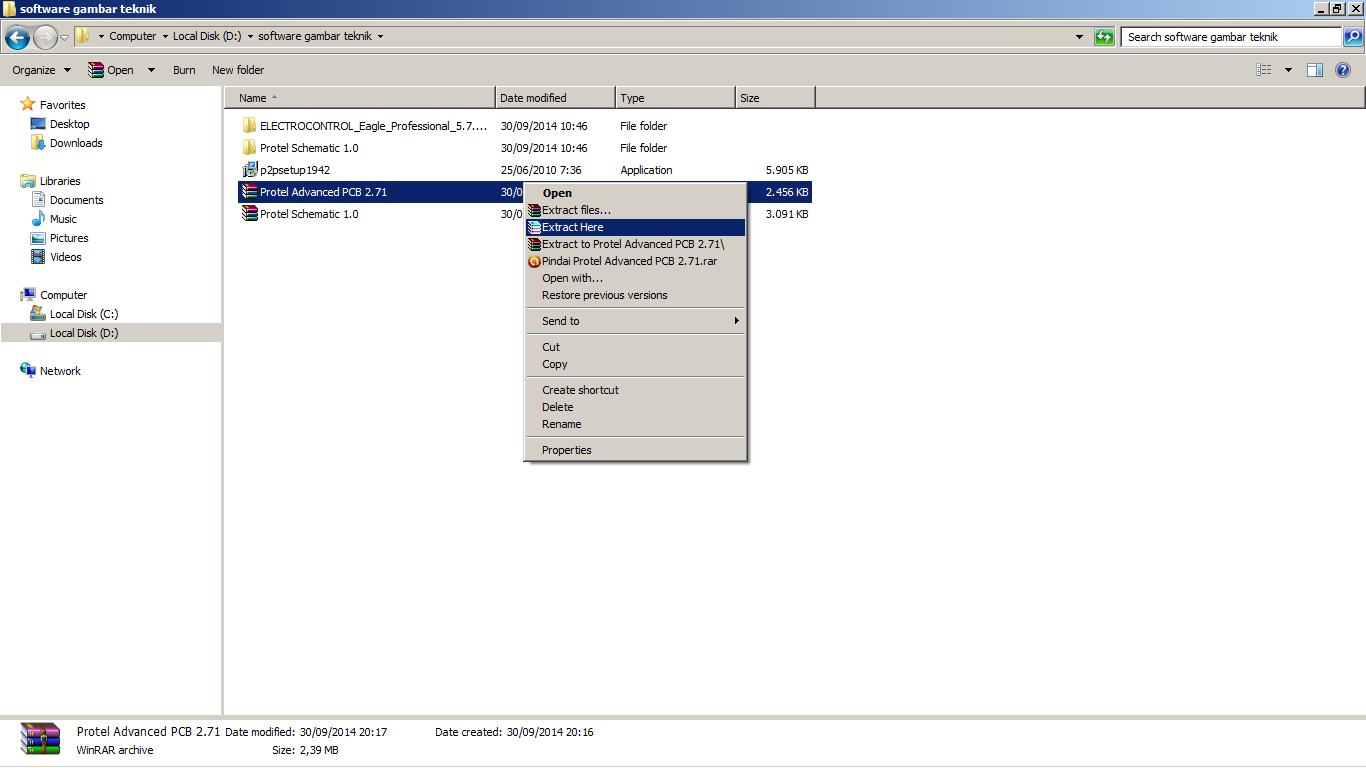Expand the Local Disk (D:) breadcrumb arrow
The width and height of the screenshot is (1366, 768).
click(250, 37)
